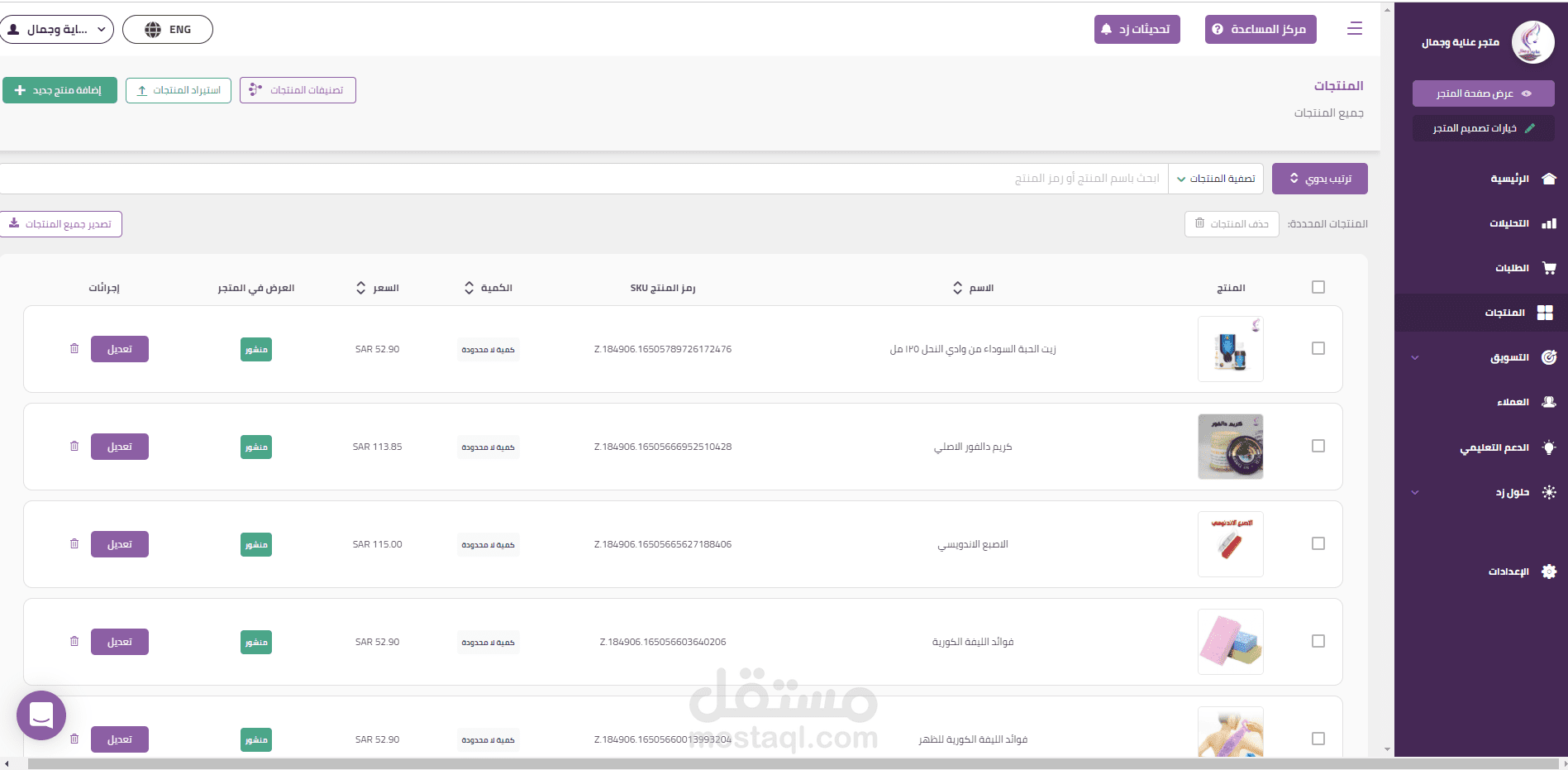Delete the كريم دالفور الاصلي product
The height and width of the screenshot is (770, 1568).
74,447
